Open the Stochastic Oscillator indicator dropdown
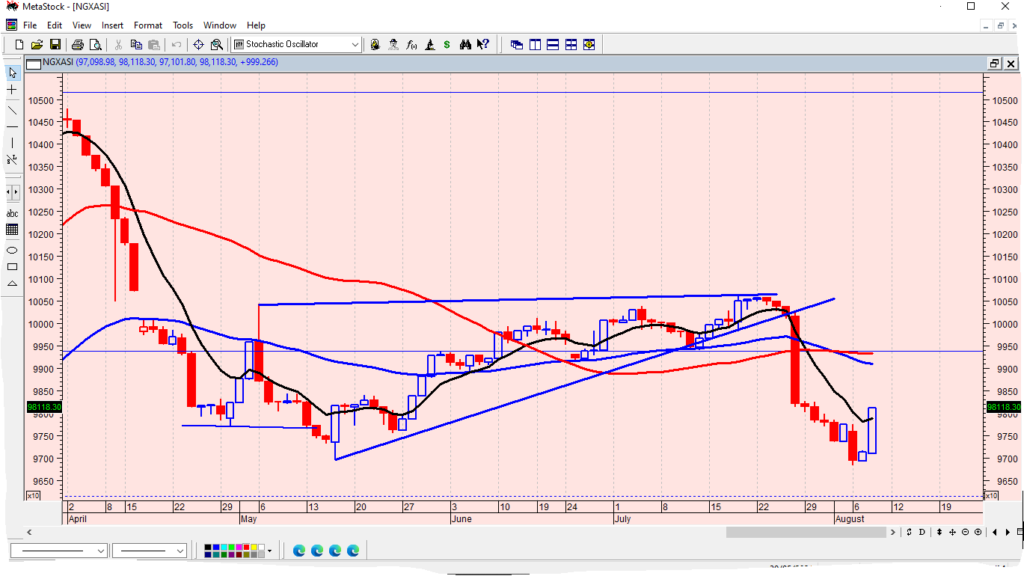1024x576 pixels. [x=355, y=44]
